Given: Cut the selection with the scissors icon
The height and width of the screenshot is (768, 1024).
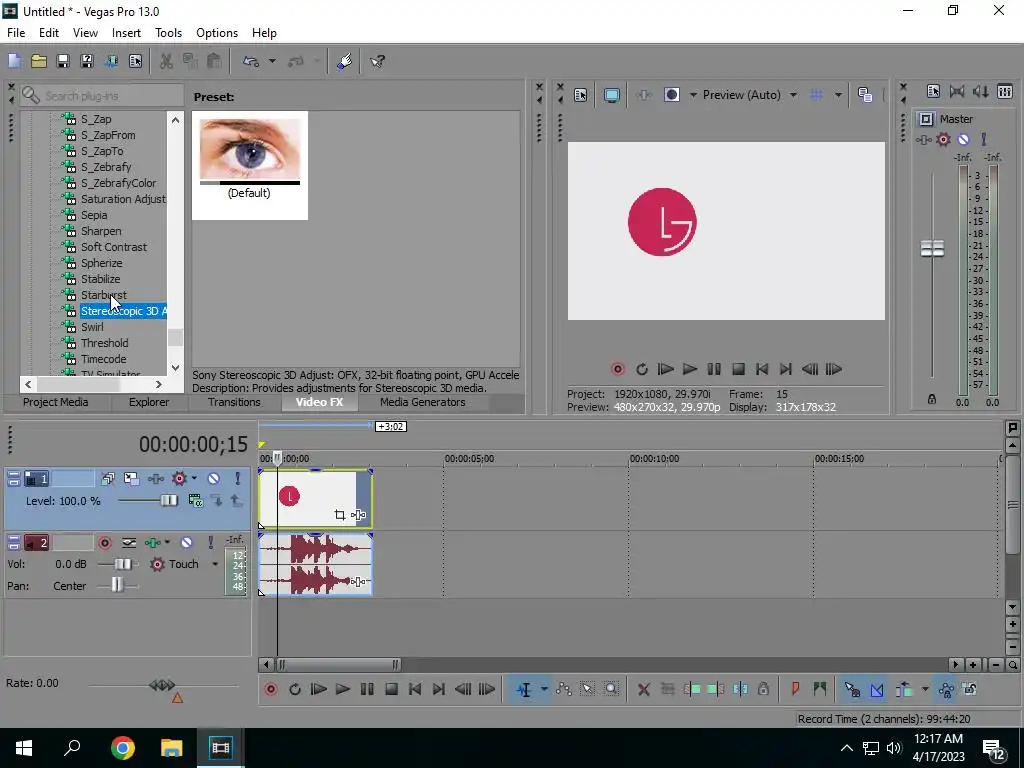Looking at the screenshot, I should (167, 61).
